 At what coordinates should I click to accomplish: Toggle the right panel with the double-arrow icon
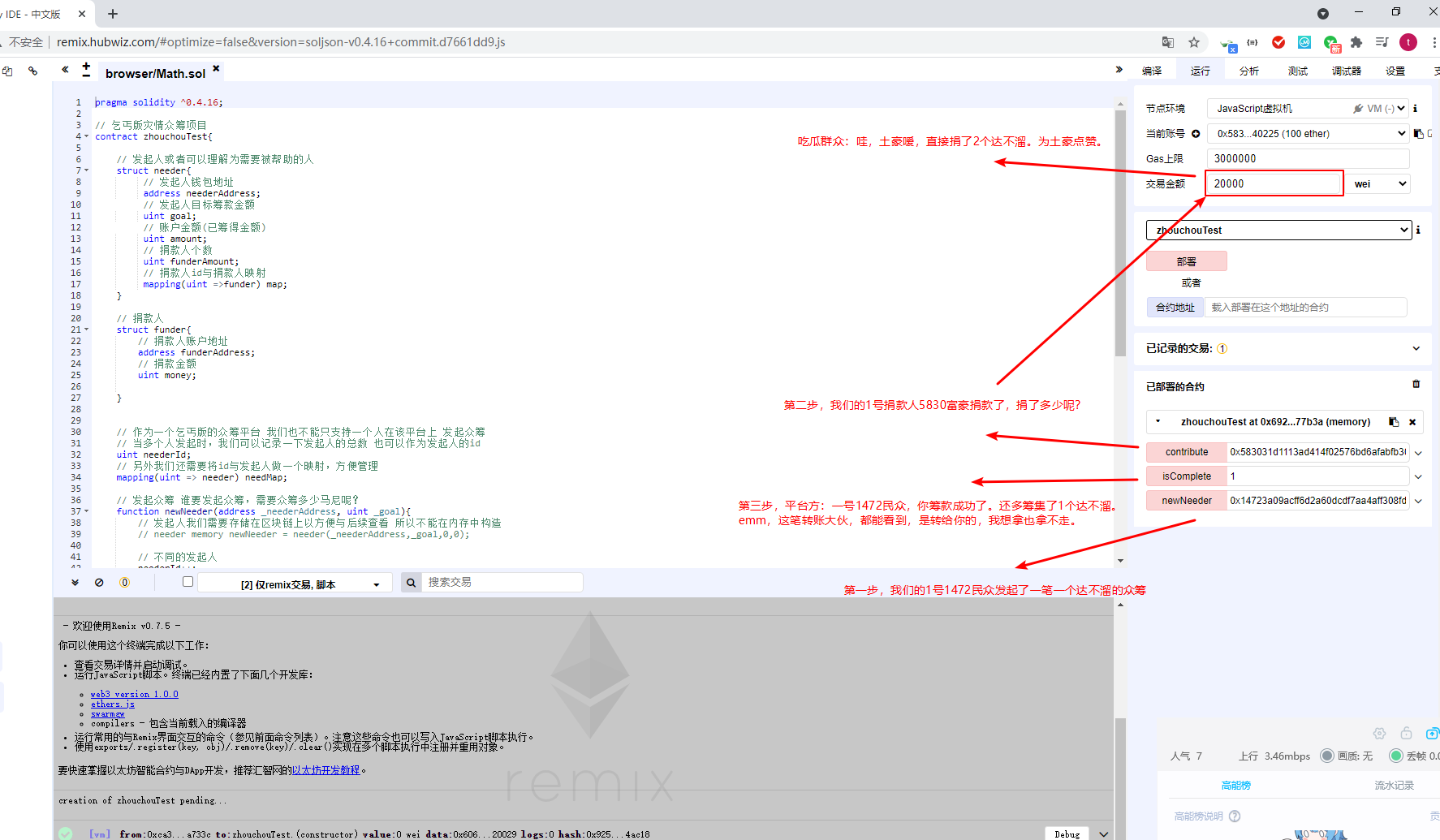pos(1119,70)
